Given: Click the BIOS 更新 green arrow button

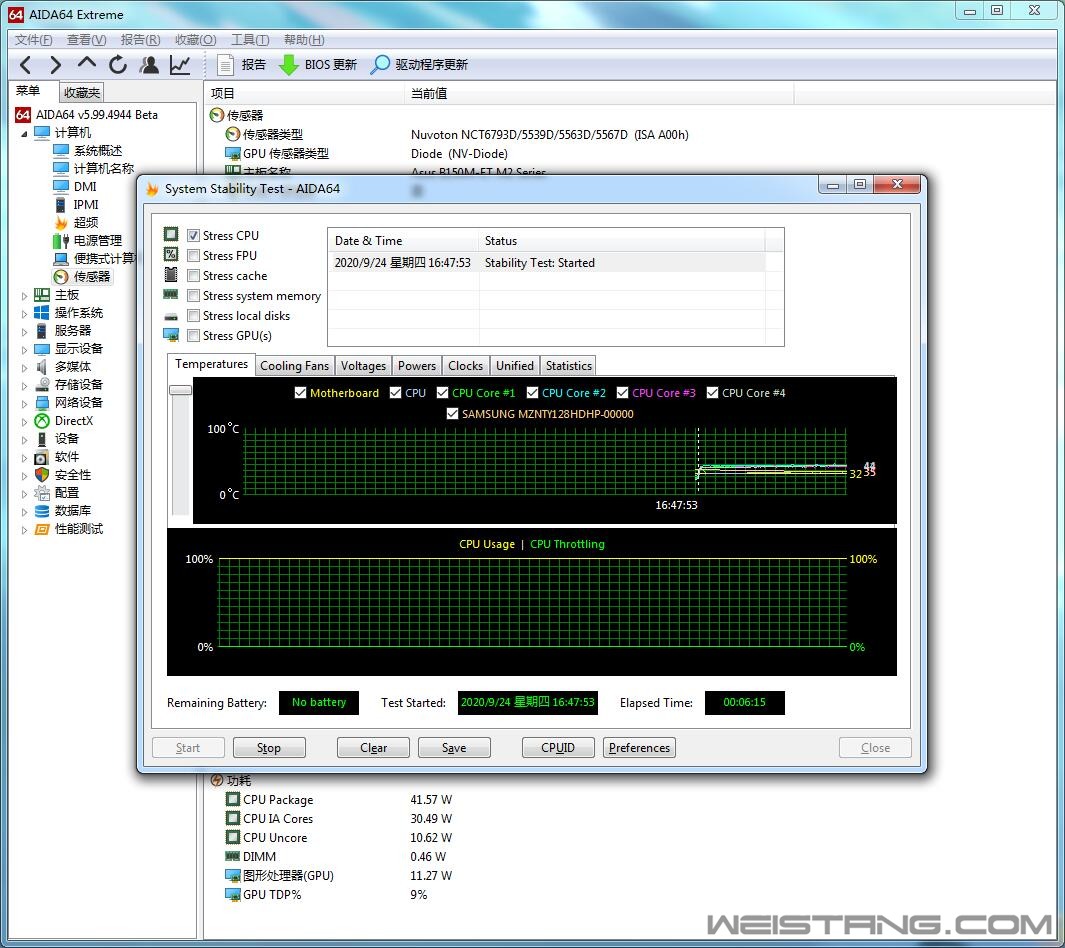Looking at the screenshot, I should click(x=318, y=65).
